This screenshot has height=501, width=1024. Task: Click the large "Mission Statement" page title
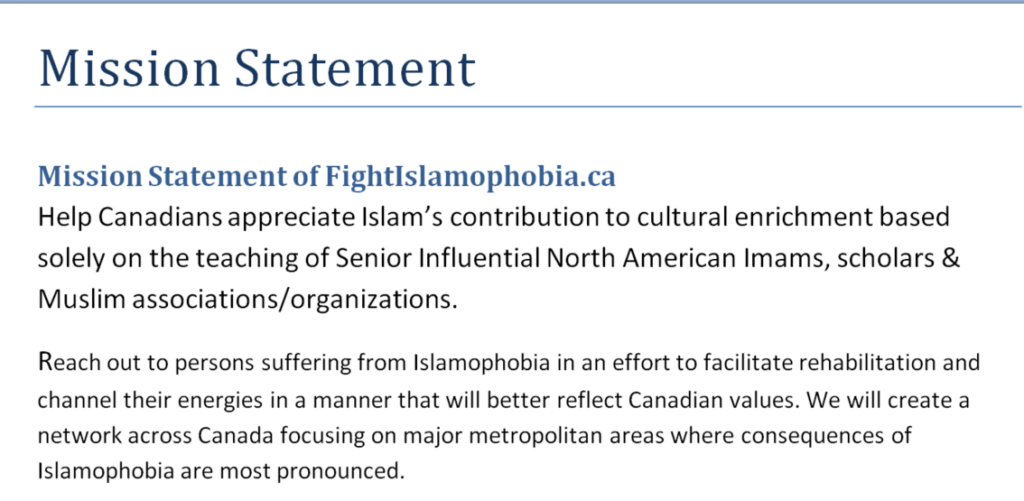click(x=257, y=68)
